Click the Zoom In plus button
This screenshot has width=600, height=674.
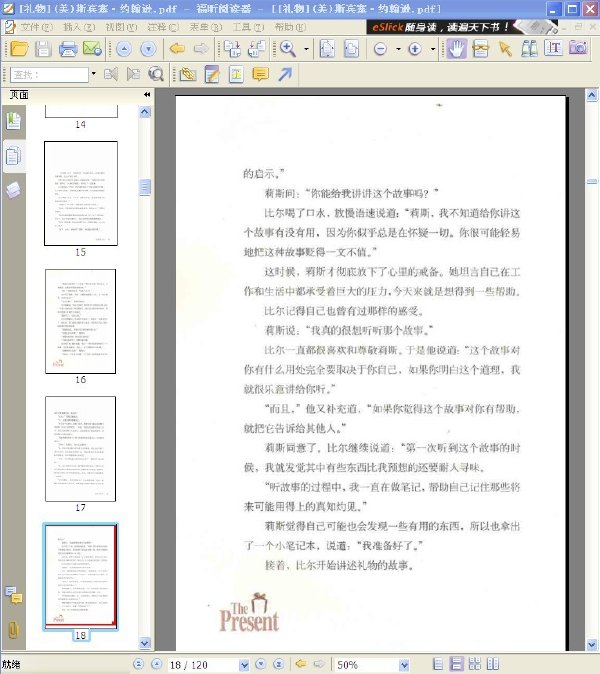pyautogui.click(x=415, y=49)
